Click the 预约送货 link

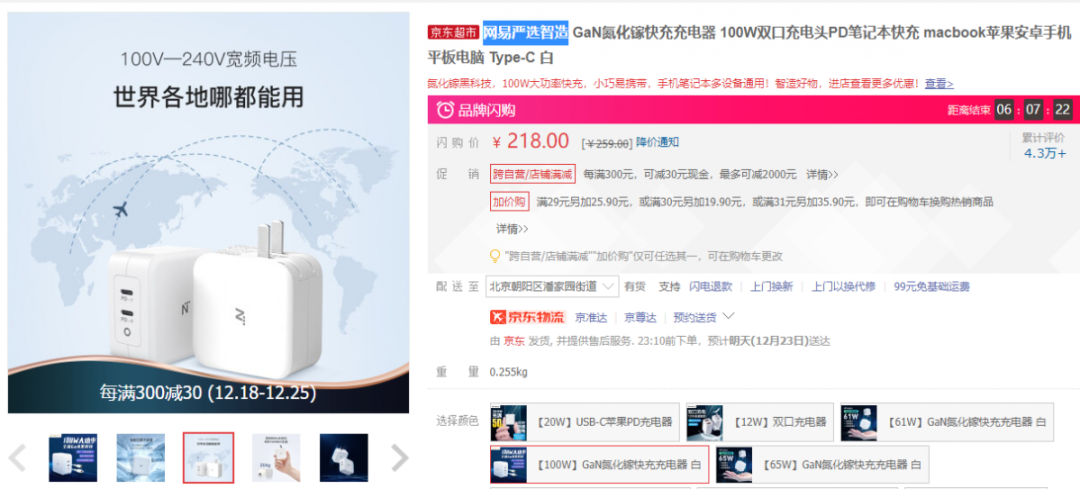point(694,318)
